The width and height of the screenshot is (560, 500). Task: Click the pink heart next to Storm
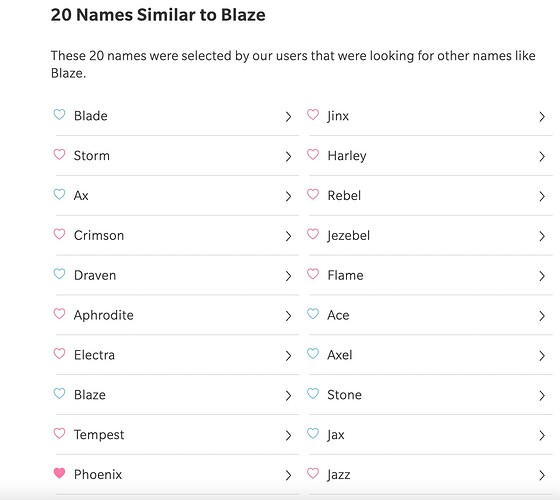59,155
